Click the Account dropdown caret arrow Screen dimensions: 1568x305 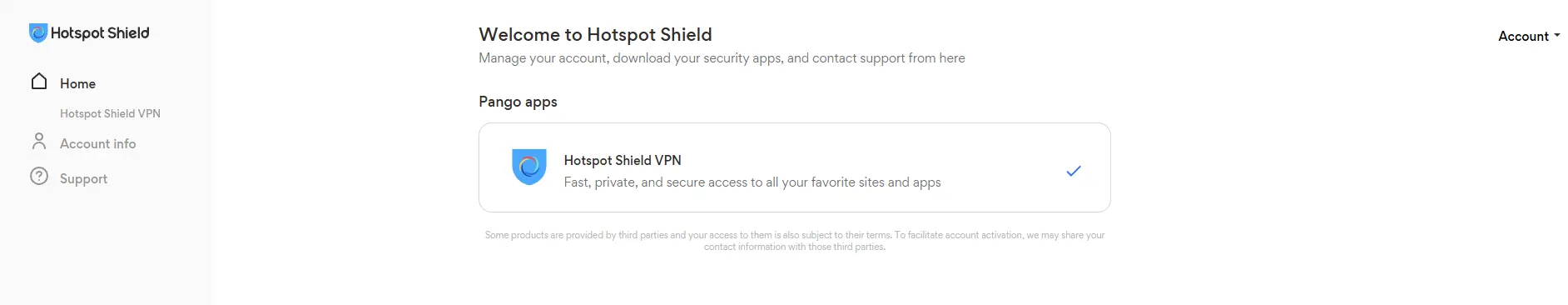1557,36
